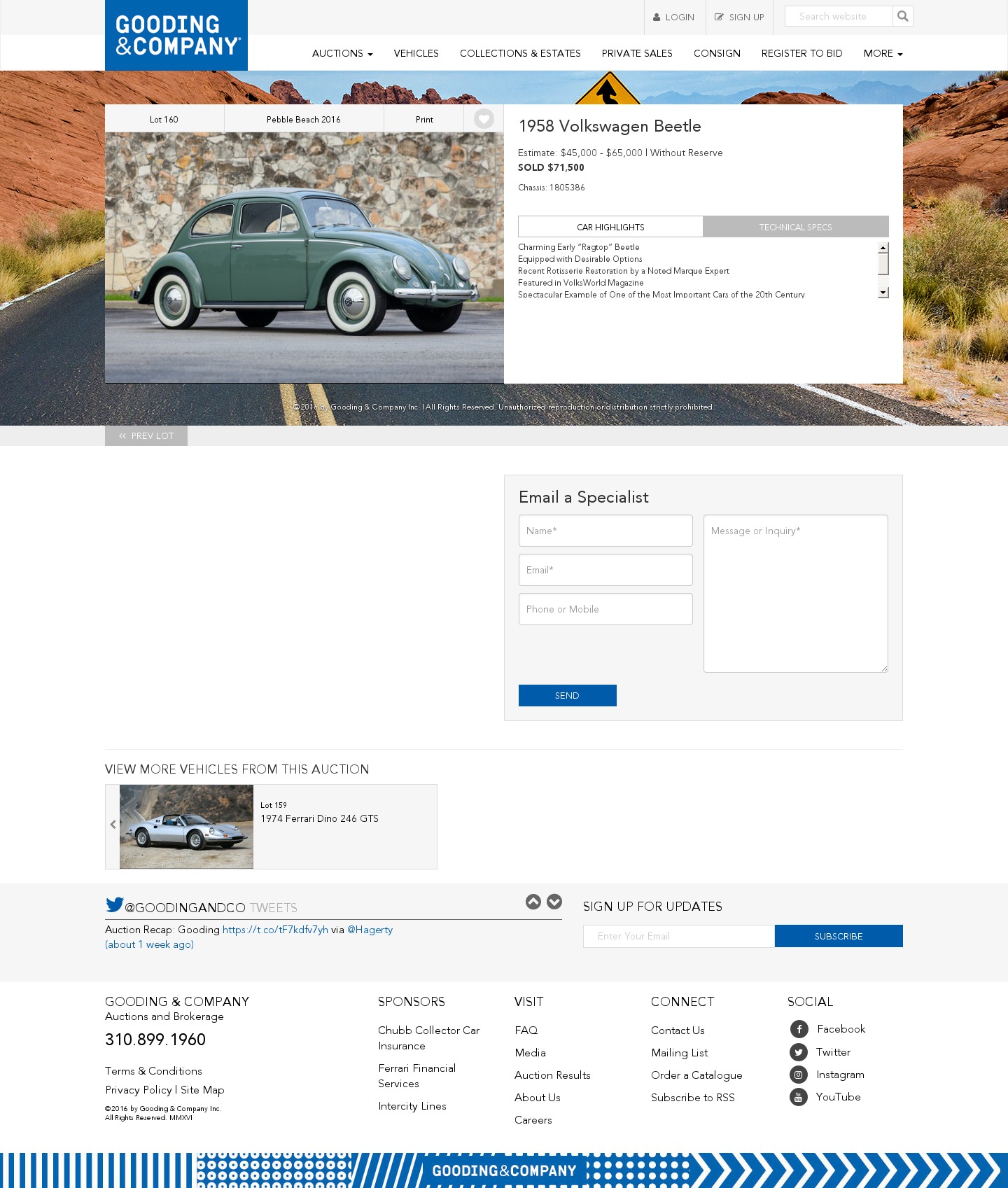Screen dimensions: 1008x1188
Task: Open the Vehicles page
Action: [x=416, y=53]
